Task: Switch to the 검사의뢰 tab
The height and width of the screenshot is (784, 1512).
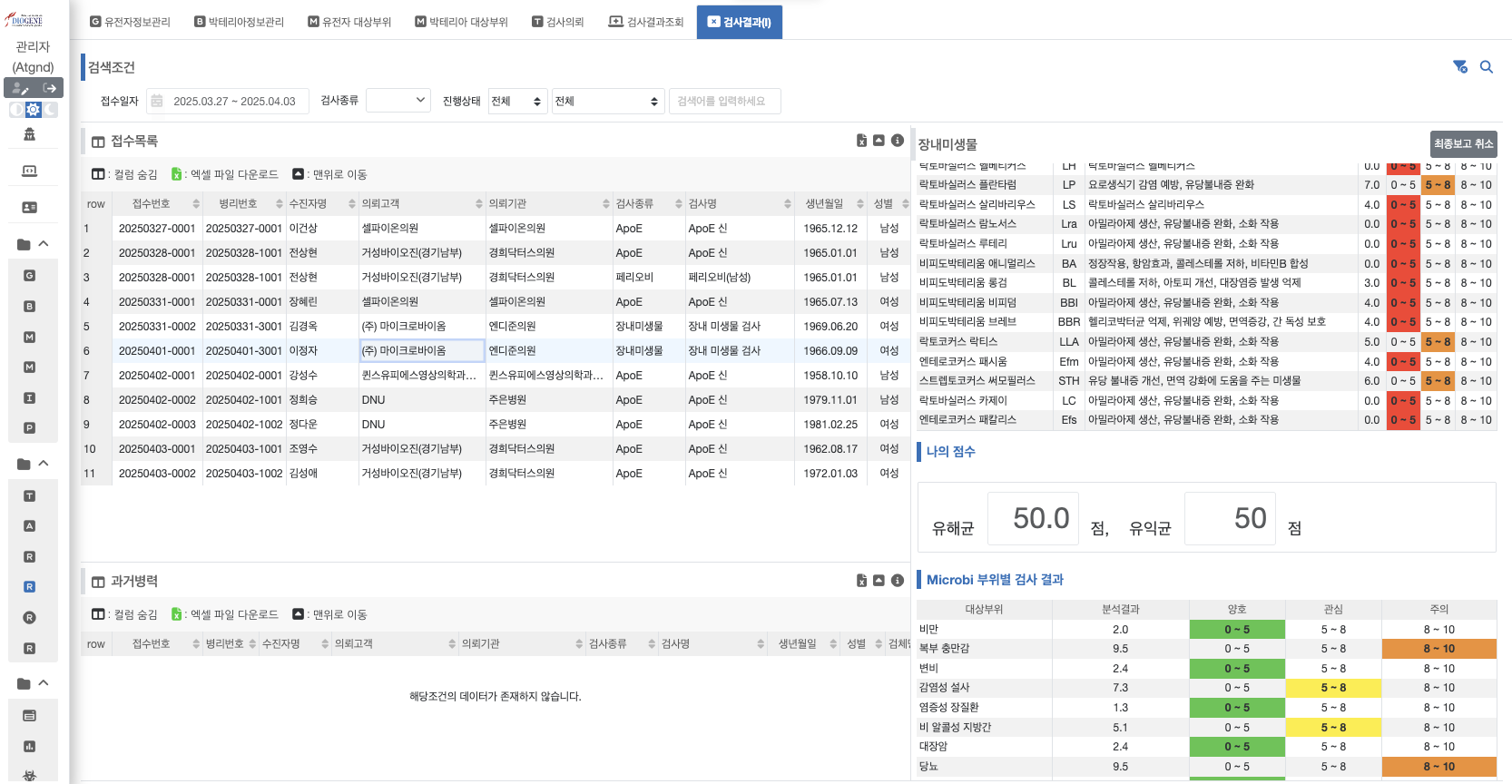Action: [x=557, y=22]
